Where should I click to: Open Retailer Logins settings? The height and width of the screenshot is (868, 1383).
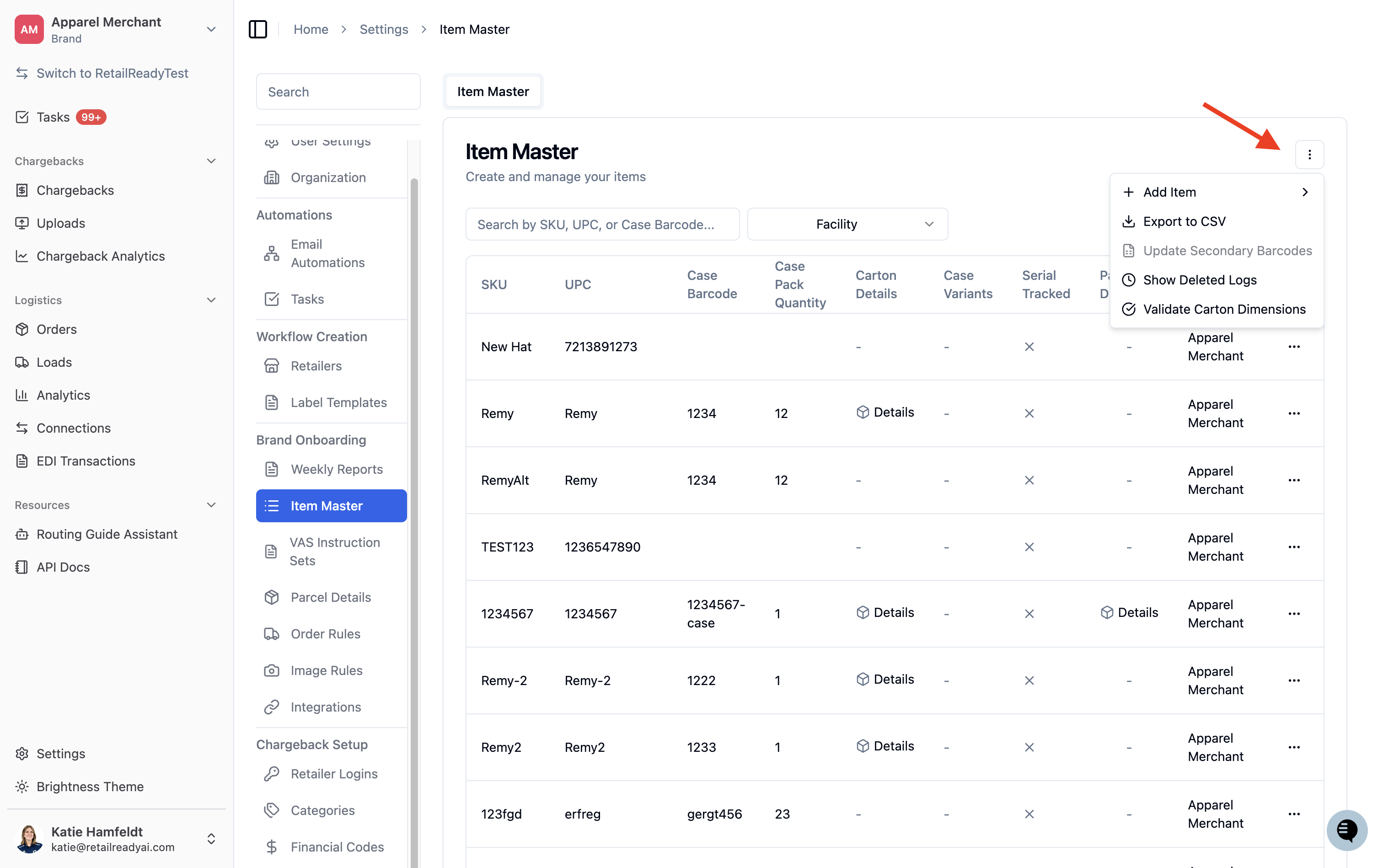click(x=334, y=774)
